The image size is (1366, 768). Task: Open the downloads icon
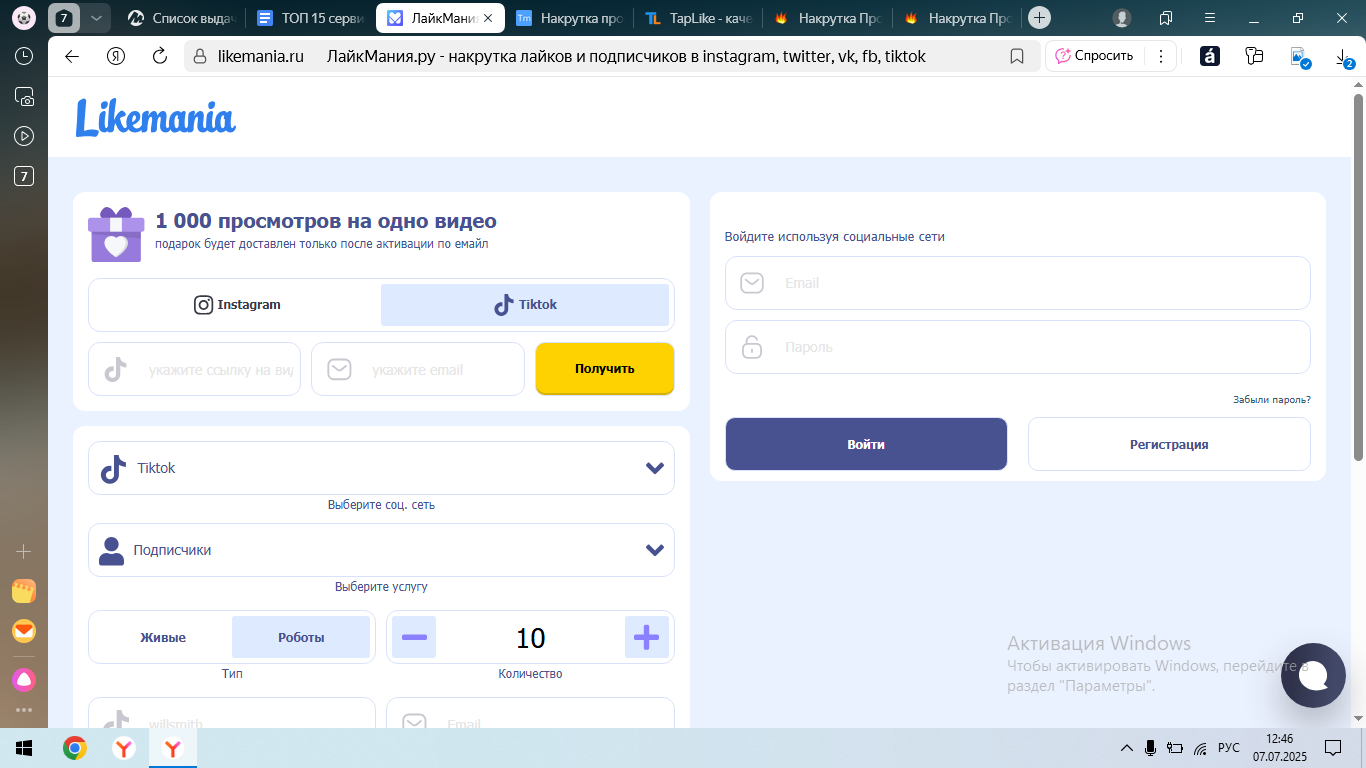[1344, 57]
